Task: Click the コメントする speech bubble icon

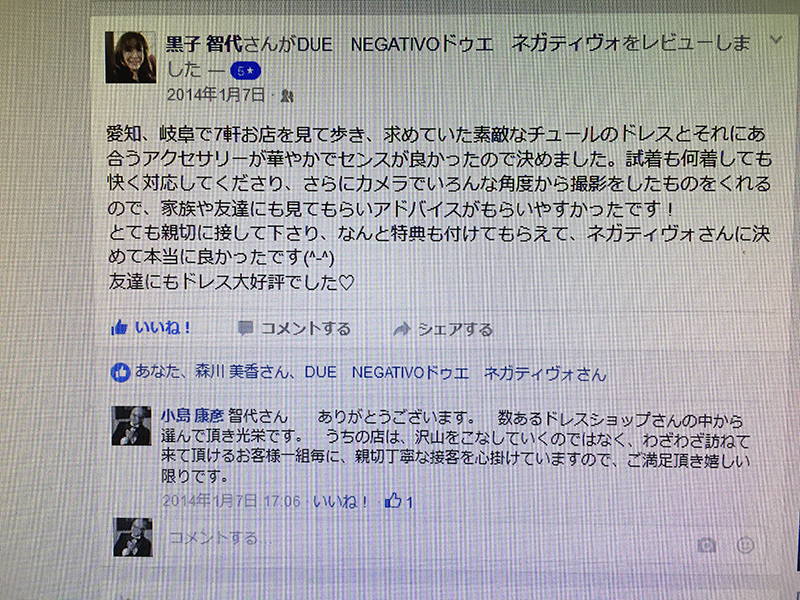Action: tap(245, 329)
